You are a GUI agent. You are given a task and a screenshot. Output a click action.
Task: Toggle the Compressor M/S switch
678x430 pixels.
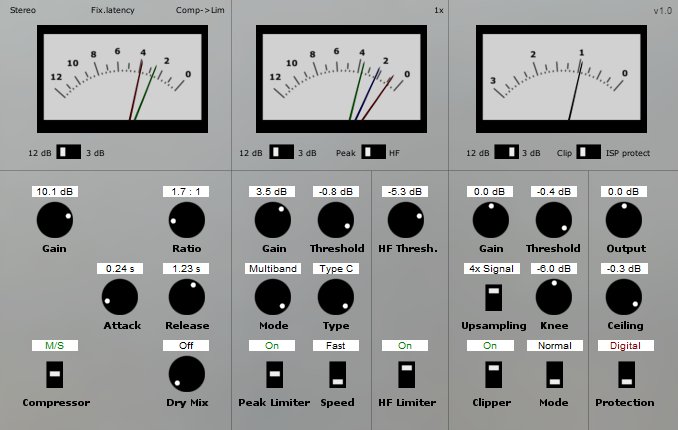[54, 375]
